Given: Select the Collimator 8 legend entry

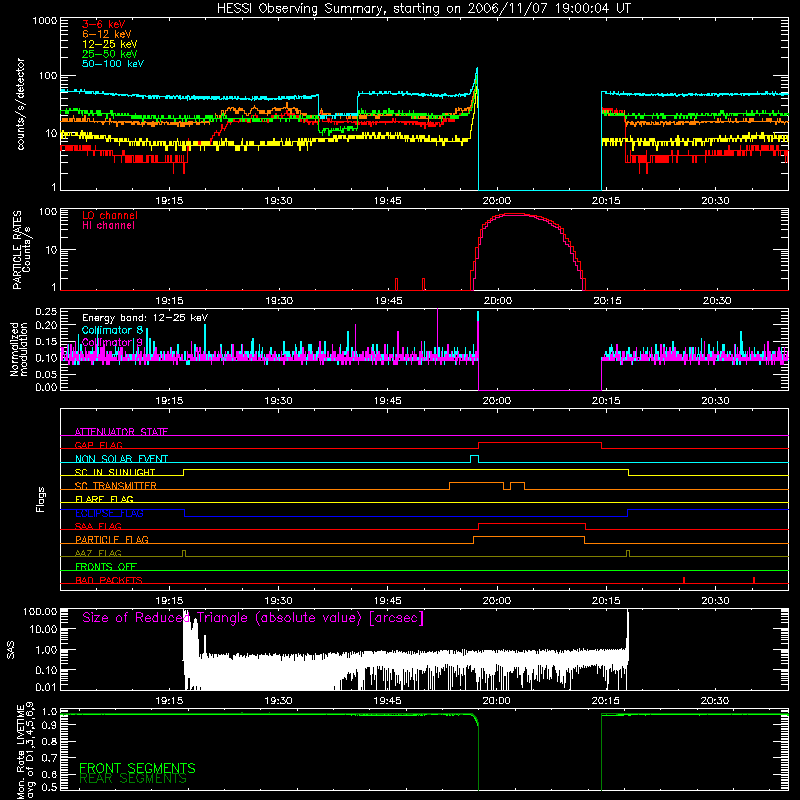Looking at the screenshot, I should (112, 330).
